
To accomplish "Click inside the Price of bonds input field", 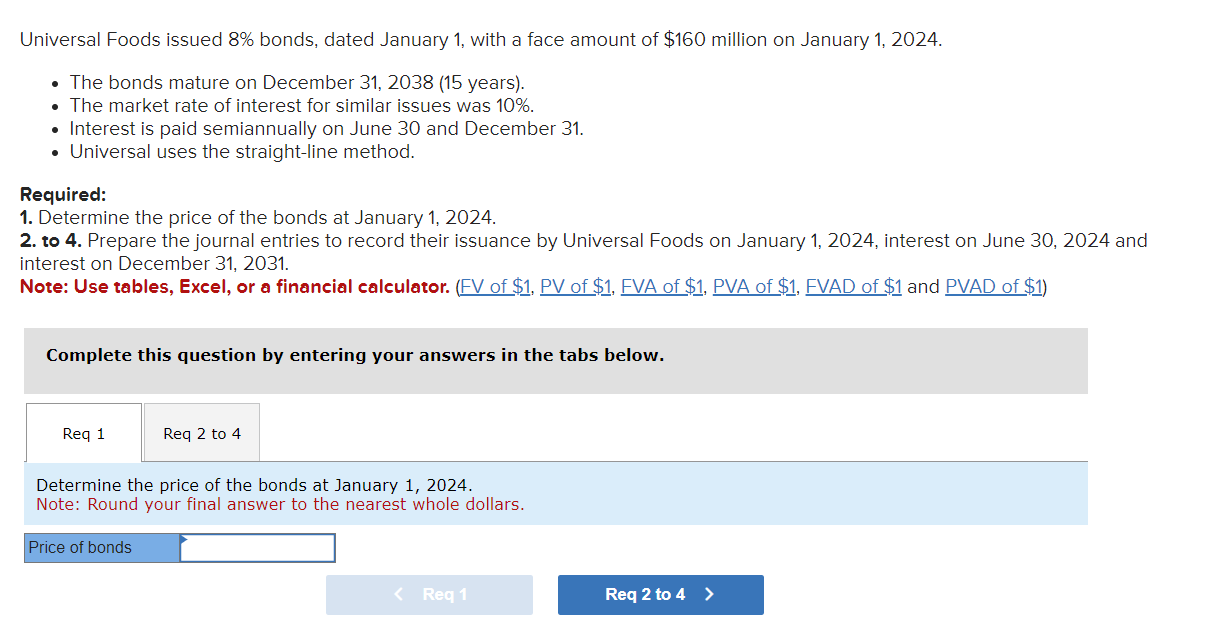I will pyautogui.click(x=260, y=547).
